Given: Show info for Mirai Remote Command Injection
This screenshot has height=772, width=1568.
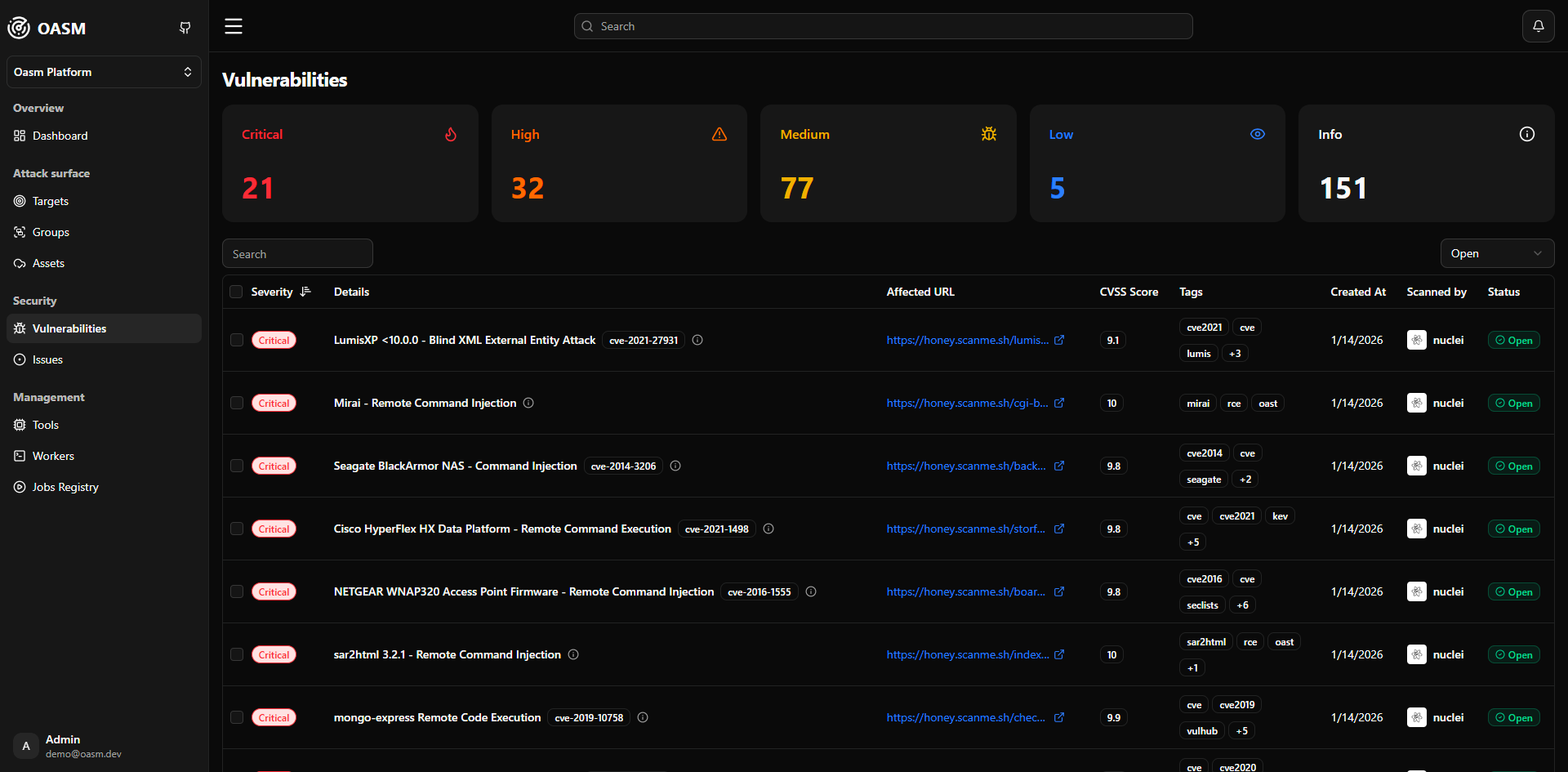Looking at the screenshot, I should click(x=528, y=403).
